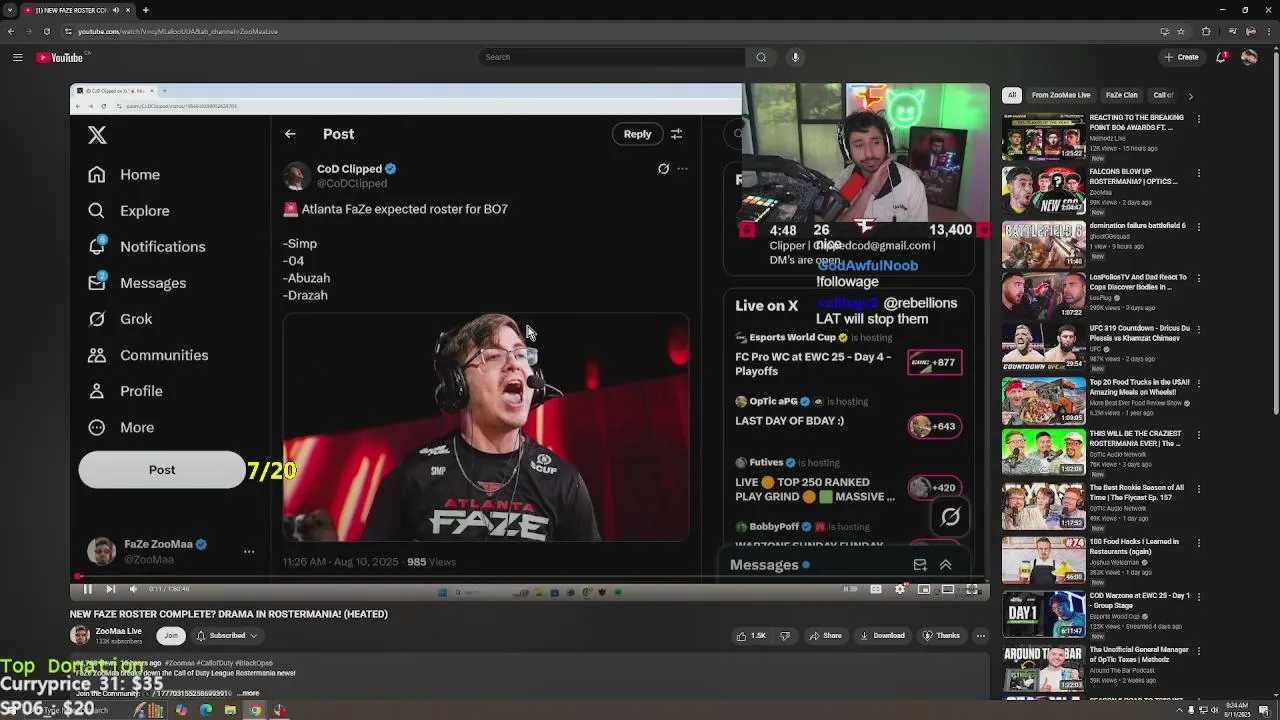Go forward in the browser
Image resolution: width=1280 pixels, height=720 pixels.
(29, 31)
